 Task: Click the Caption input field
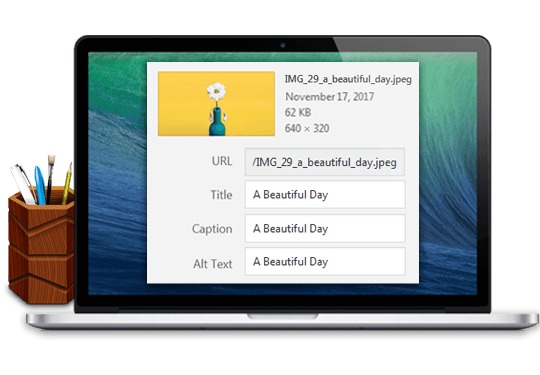[x=325, y=228]
